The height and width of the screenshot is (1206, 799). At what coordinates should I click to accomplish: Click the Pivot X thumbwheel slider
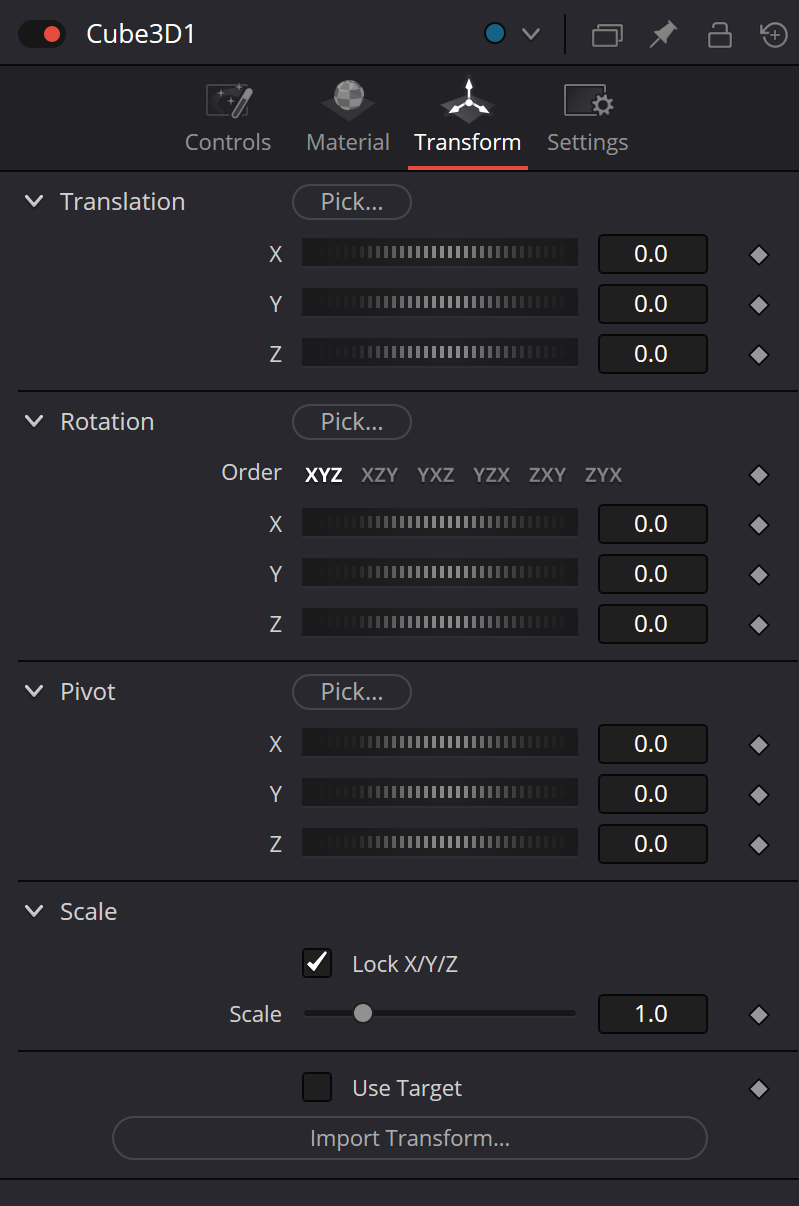coord(440,743)
